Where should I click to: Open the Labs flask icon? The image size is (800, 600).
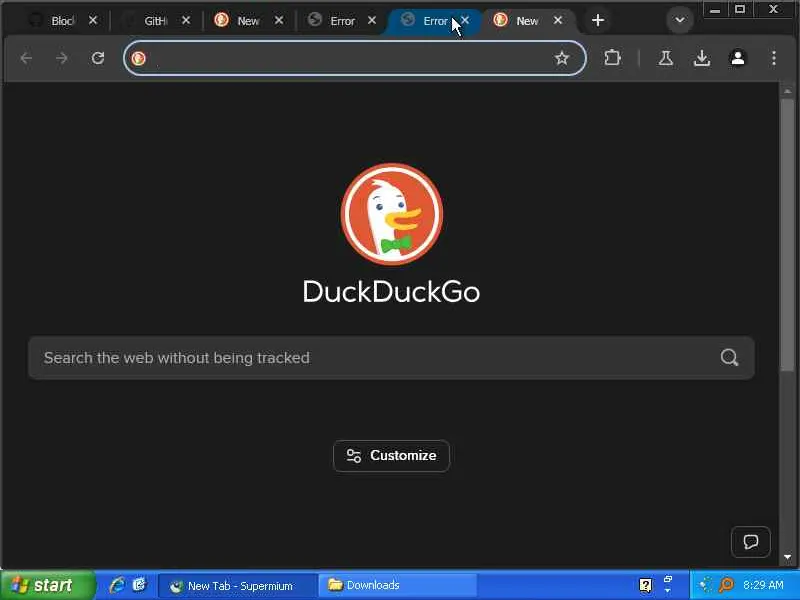coord(665,58)
